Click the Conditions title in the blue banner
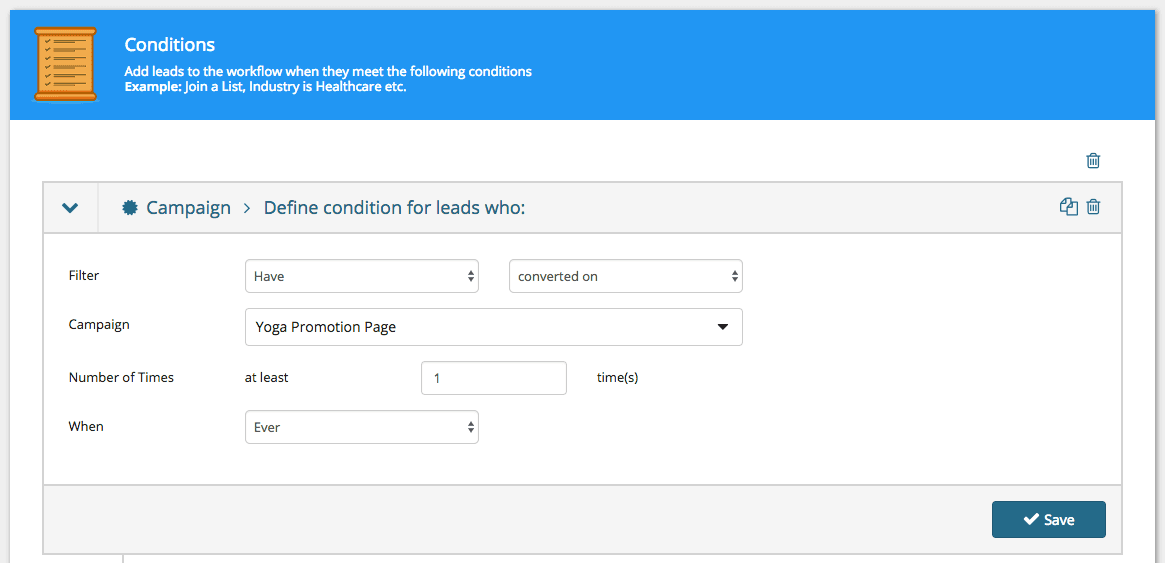This screenshot has height=563, width=1165. pyautogui.click(x=169, y=45)
